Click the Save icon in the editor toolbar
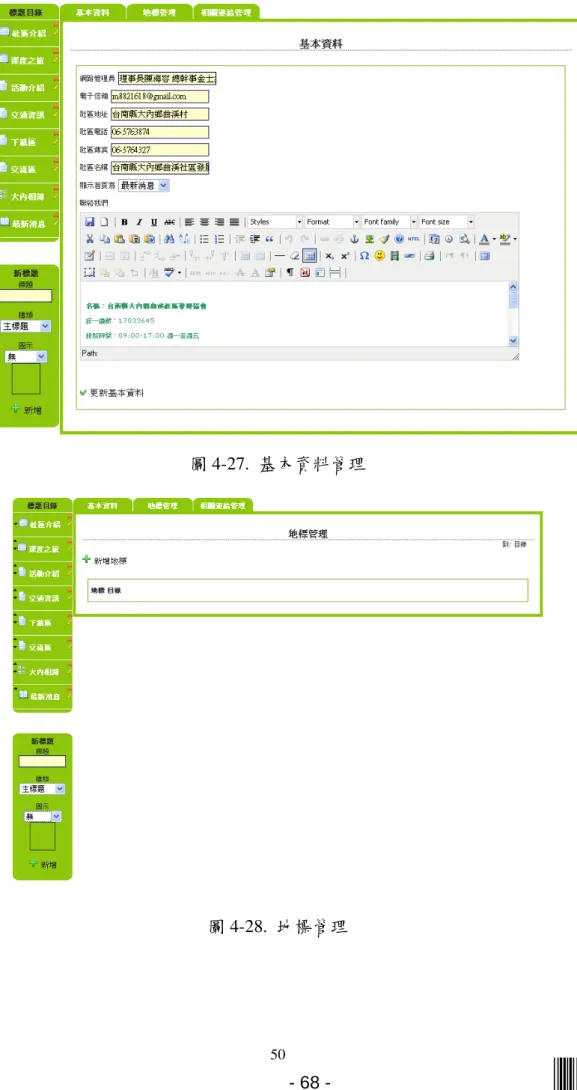Screen dimensions: 577x1090 click(x=89, y=222)
